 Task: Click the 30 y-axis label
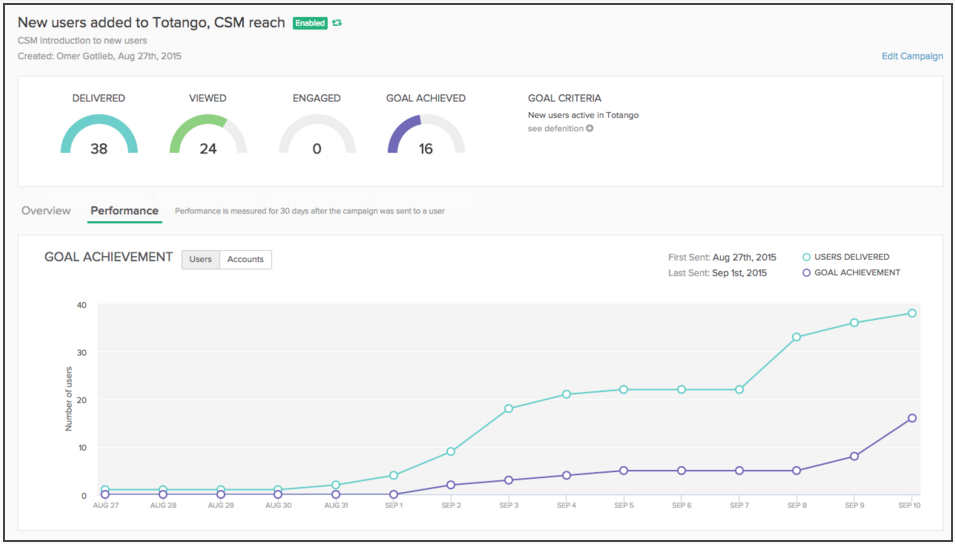click(x=82, y=352)
